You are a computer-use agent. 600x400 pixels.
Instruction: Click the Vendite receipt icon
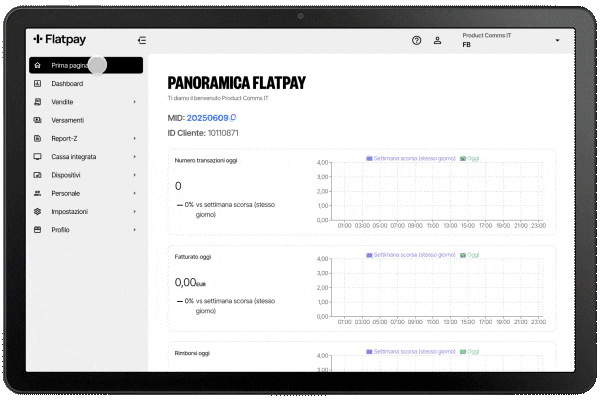[x=38, y=102]
